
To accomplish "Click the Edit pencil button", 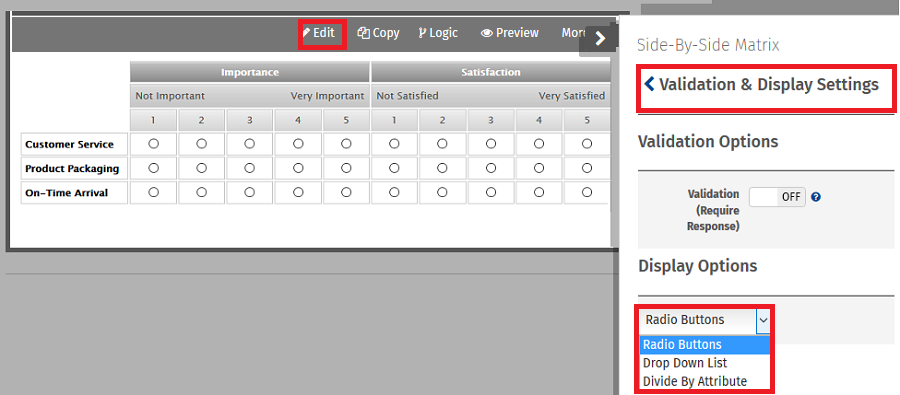I will [319, 33].
